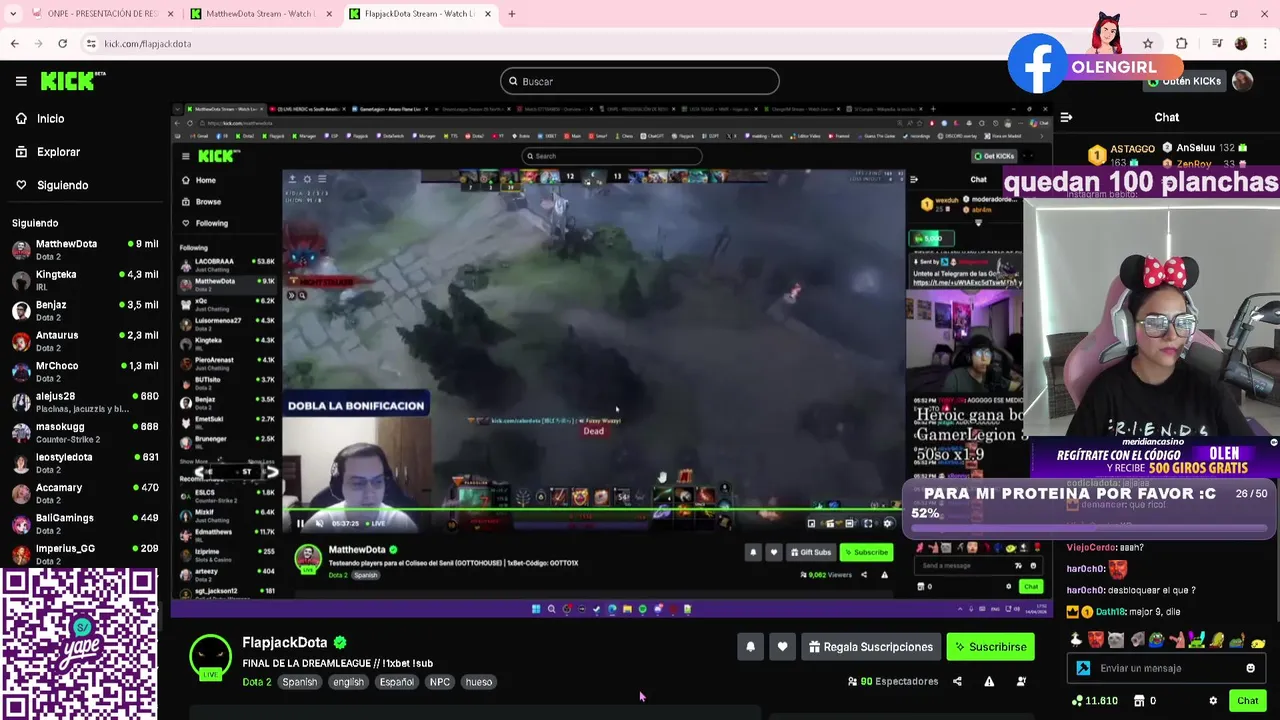Select the NPC tag
1280x720 pixels.
pyautogui.click(x=439, y=682)
